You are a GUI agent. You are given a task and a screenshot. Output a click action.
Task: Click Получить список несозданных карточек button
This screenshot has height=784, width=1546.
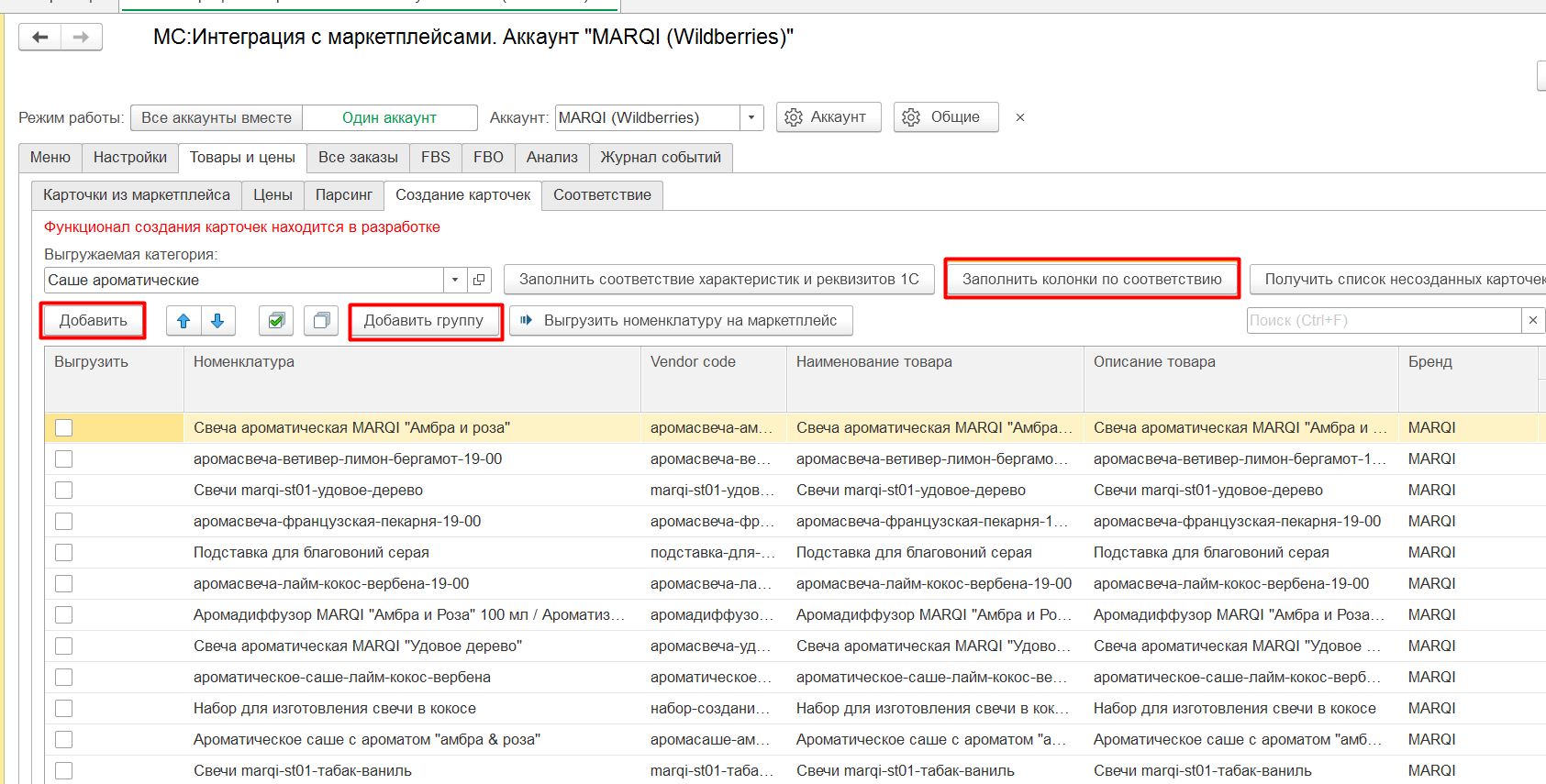pos(1398,280)
